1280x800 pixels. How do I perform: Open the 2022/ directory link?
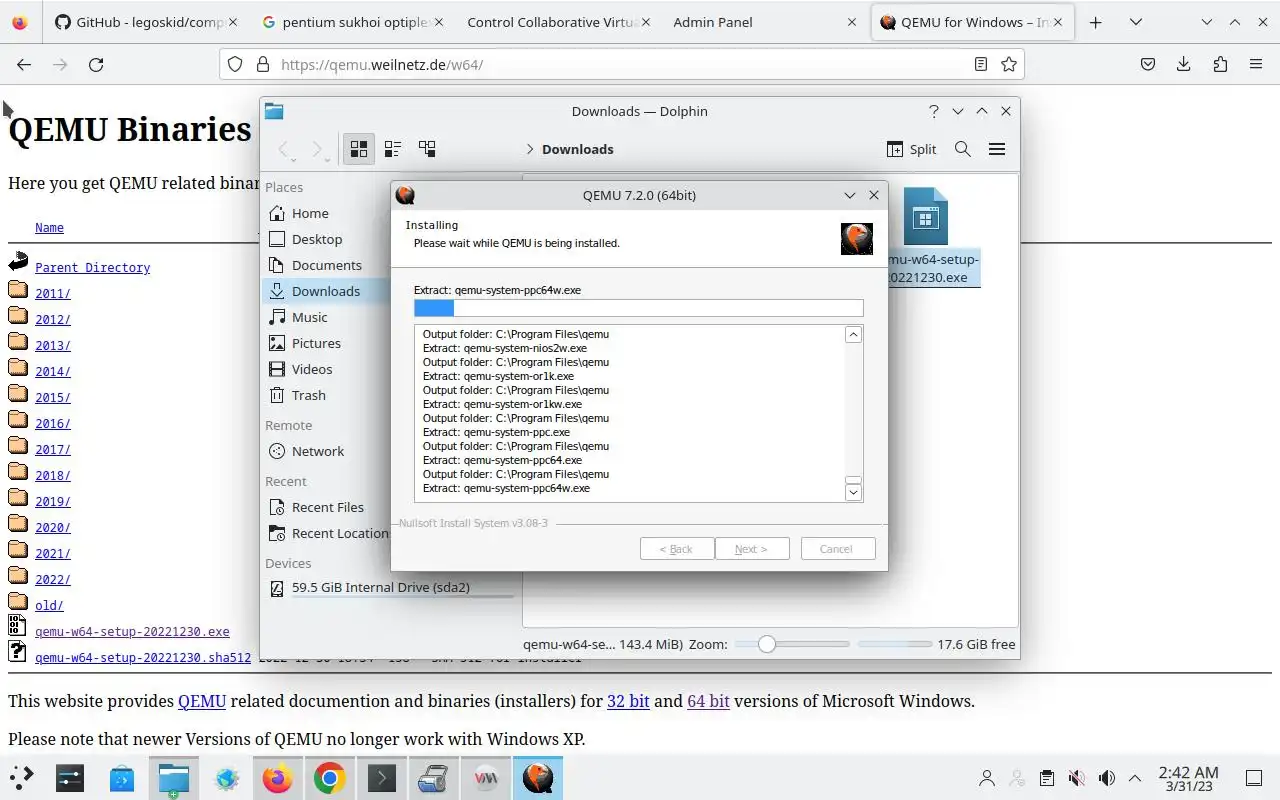point(53,579)
